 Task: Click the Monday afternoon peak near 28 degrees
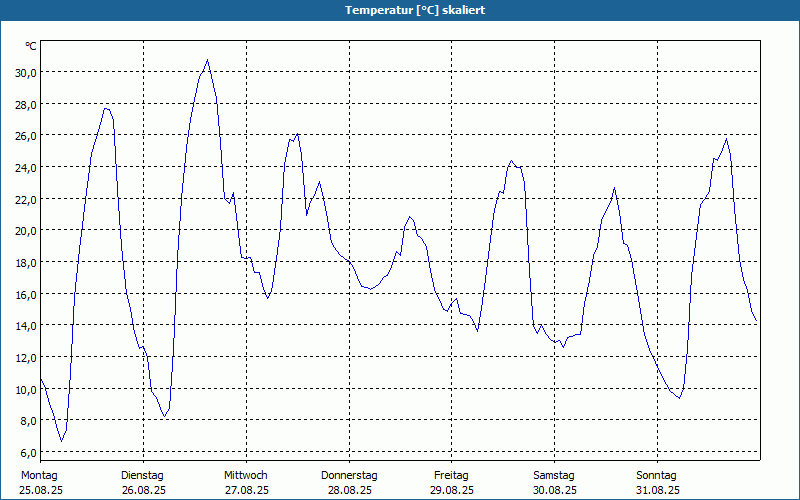[x=106, y=108]
